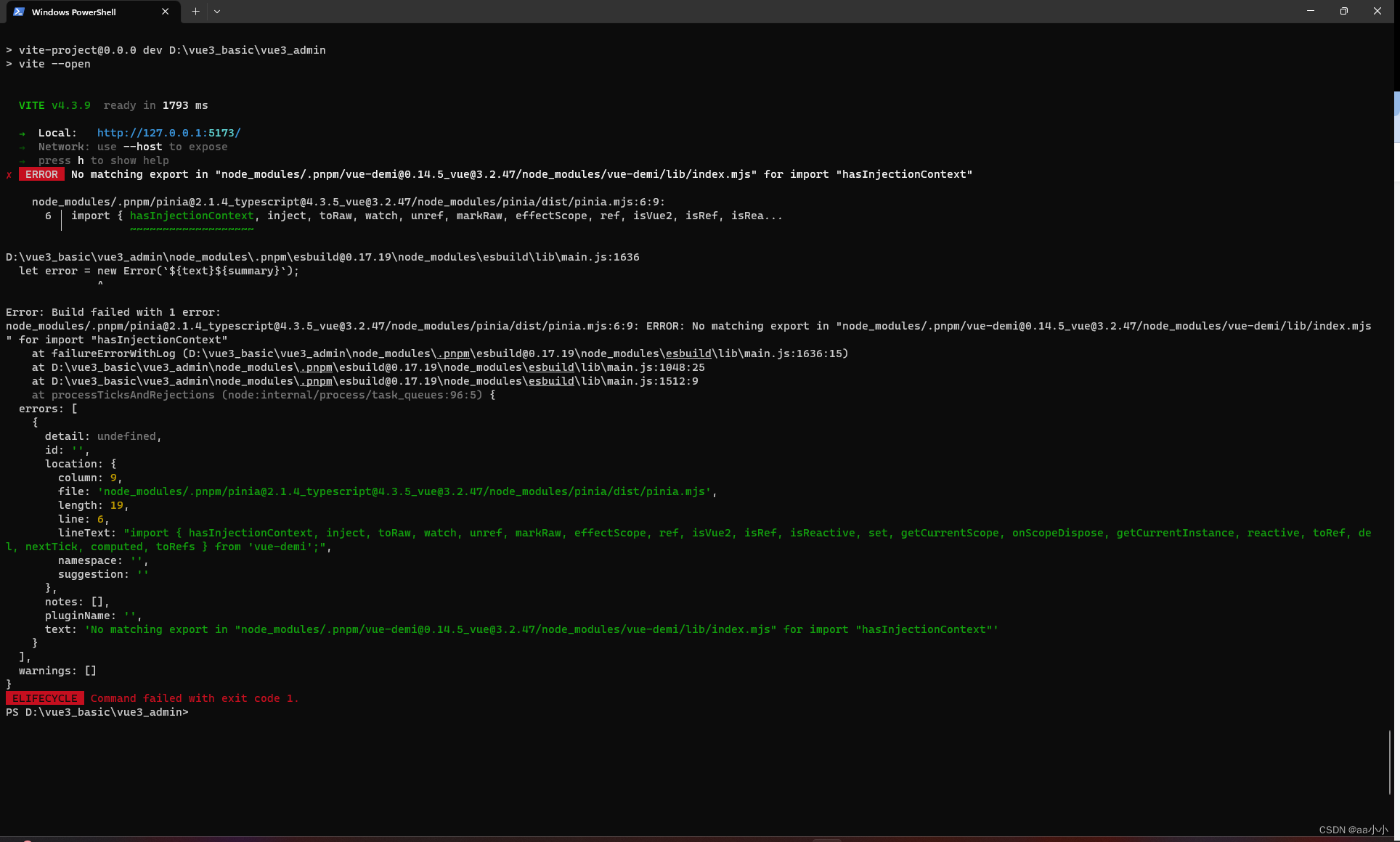Restore down the terminal window
The image size is (1400, 842).
1344,11
